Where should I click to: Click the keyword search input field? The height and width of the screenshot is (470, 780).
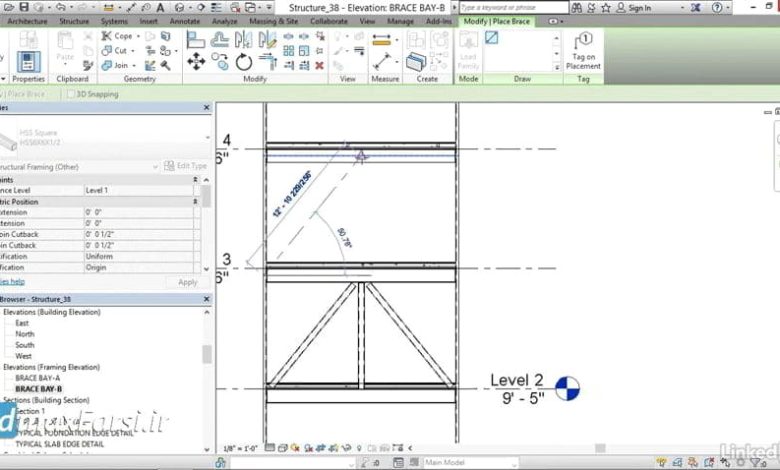point(514,7)
